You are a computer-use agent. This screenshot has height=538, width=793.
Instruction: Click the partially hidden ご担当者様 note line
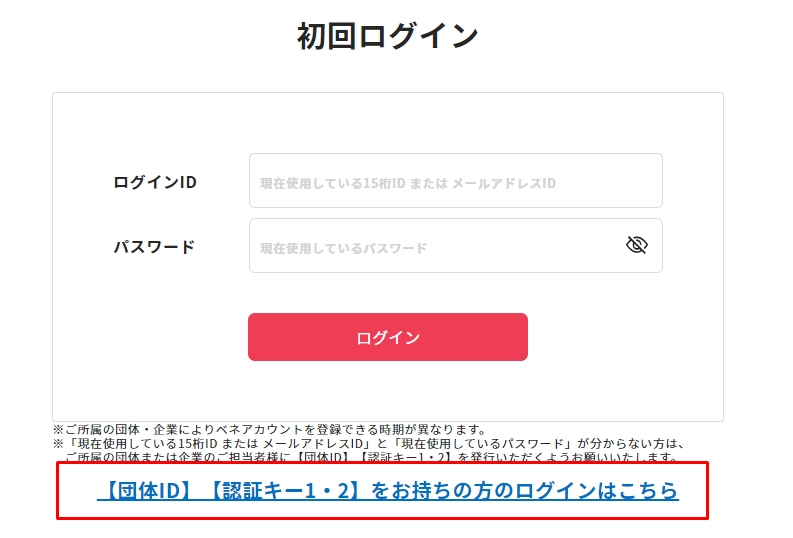[x=372, y=457]
